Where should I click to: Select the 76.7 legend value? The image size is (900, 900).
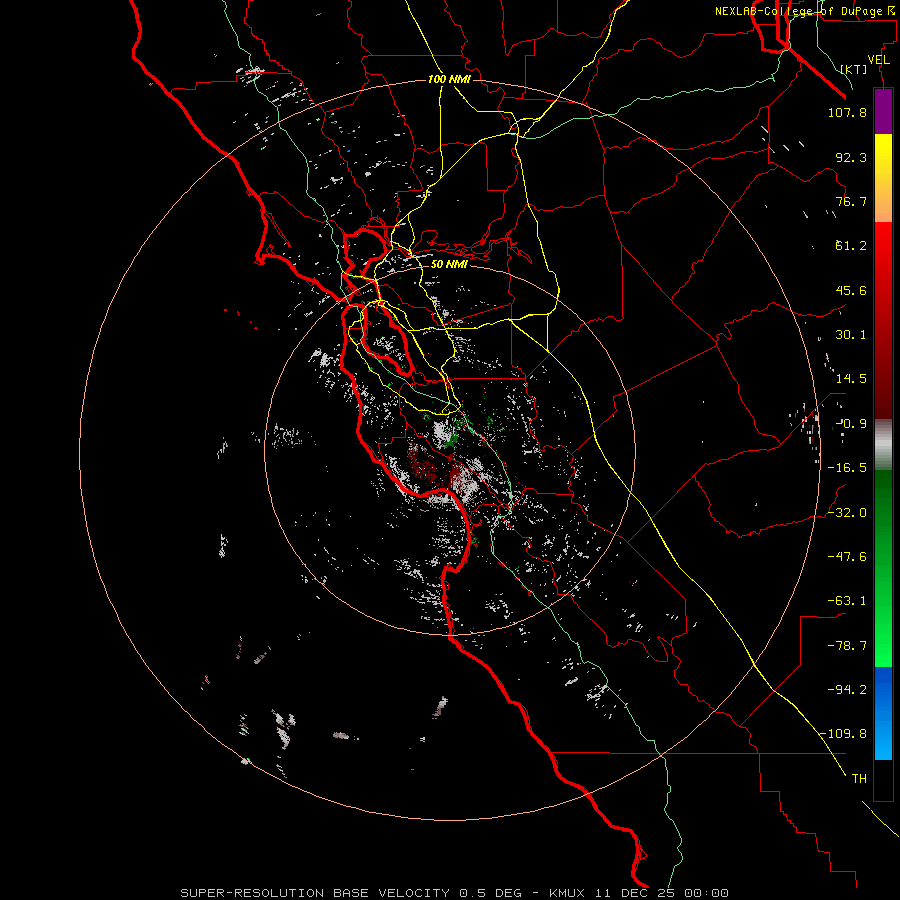pyautogui.click(x=851, y=201)
